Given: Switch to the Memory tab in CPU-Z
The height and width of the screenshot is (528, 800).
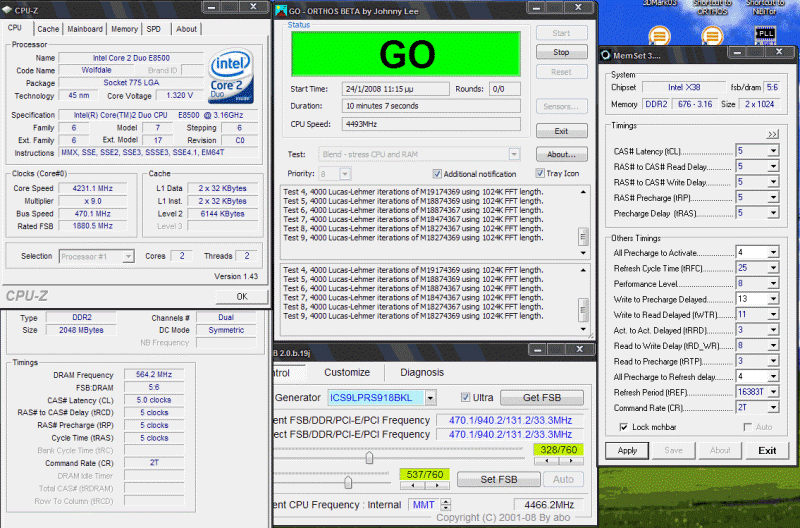Looking at the screenshot, I should (x=124, y=29).
